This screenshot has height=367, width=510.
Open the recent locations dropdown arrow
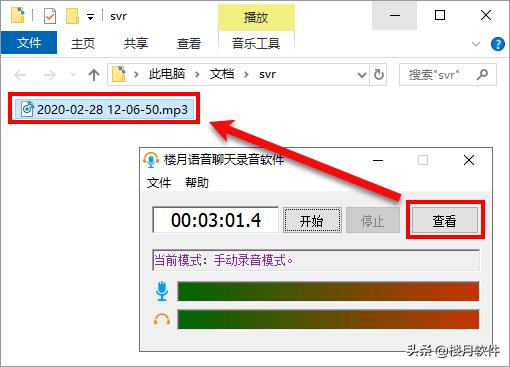coord(74,75)
